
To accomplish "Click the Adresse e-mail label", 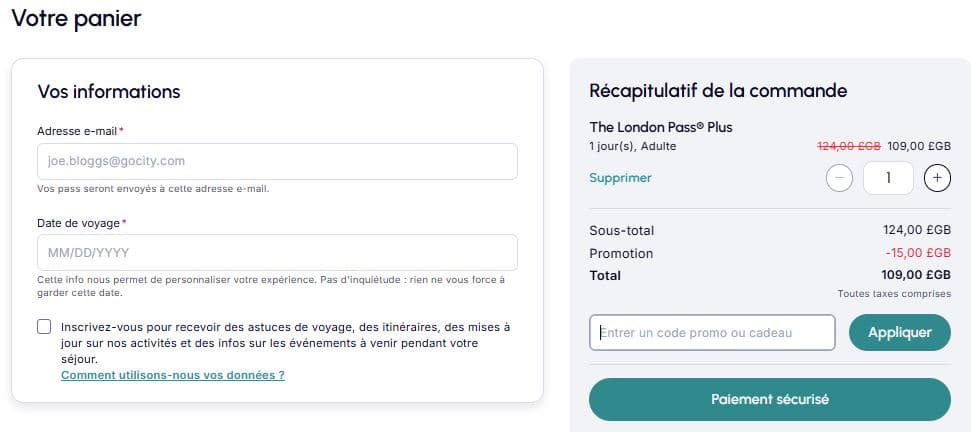I will (x=77, y=131).
